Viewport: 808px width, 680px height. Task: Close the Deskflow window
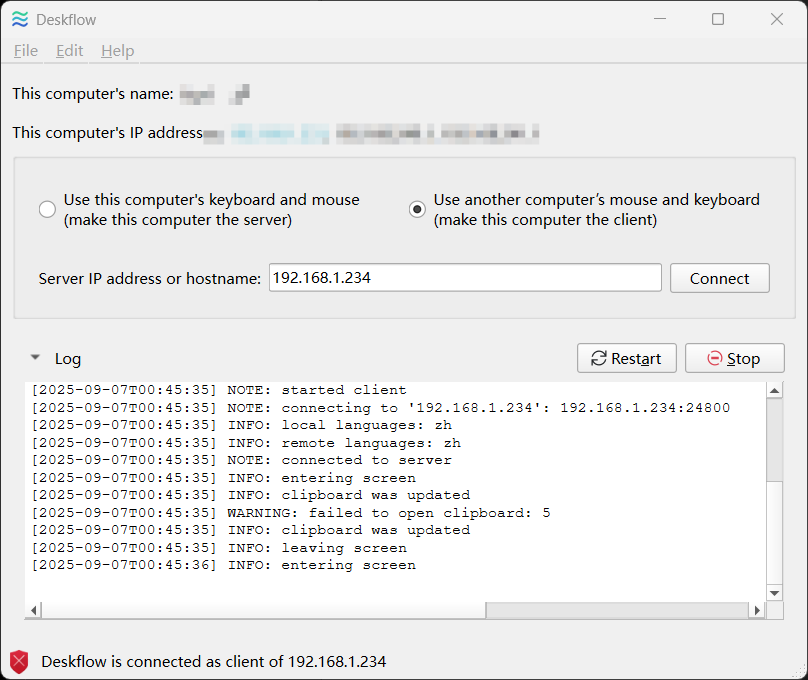[x=777, y=19]
